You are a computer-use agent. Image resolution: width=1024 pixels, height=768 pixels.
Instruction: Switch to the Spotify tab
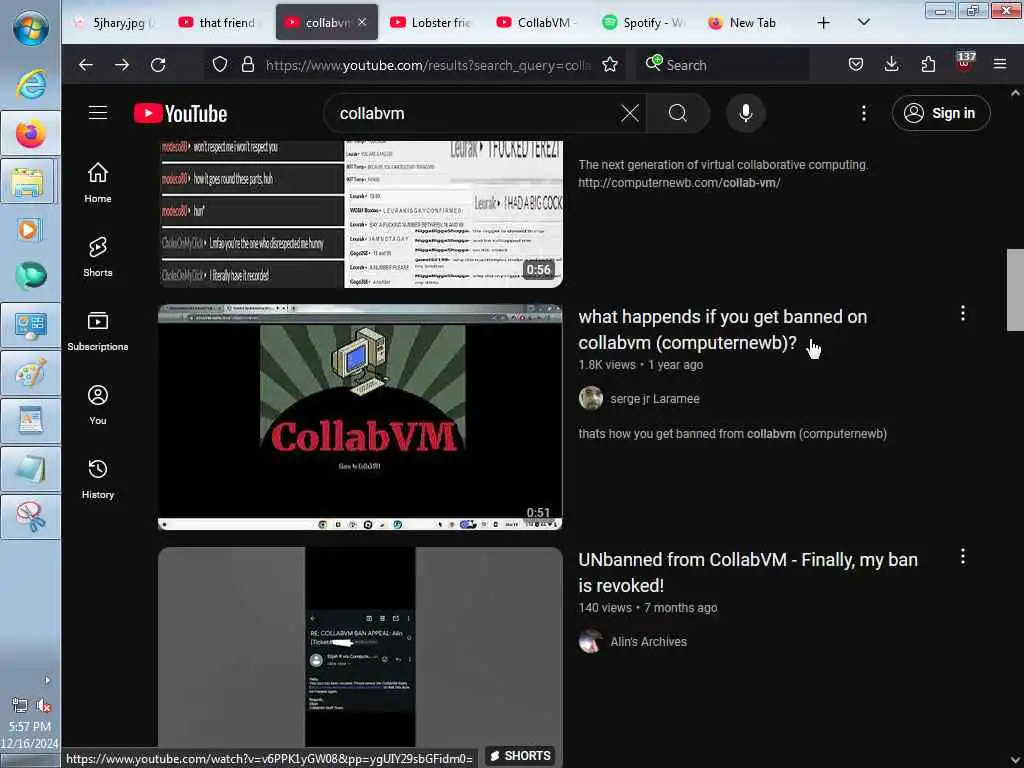[x=642, y=23]
